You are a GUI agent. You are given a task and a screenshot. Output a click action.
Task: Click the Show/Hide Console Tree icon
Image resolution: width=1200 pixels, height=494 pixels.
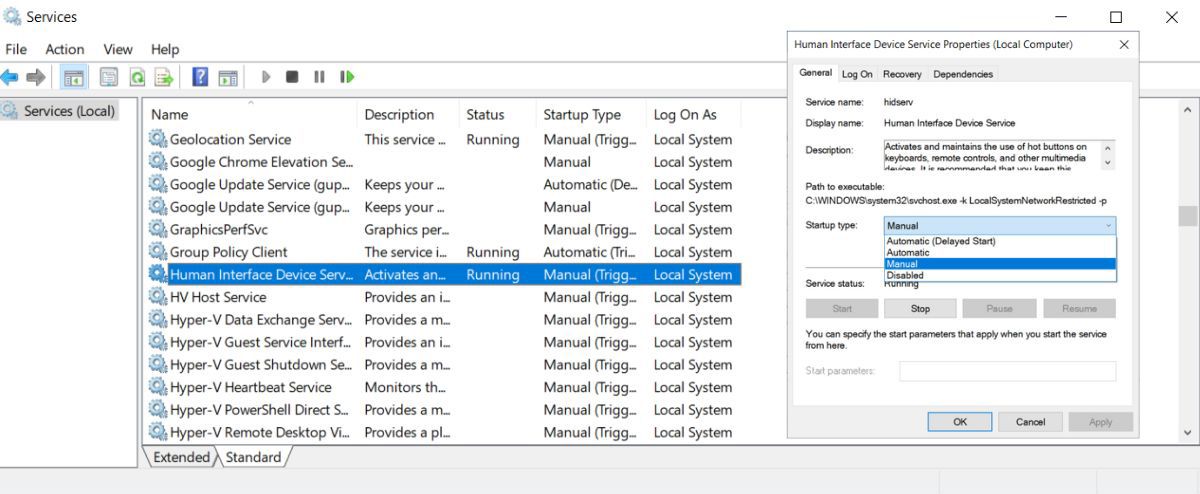coord(74,77)
